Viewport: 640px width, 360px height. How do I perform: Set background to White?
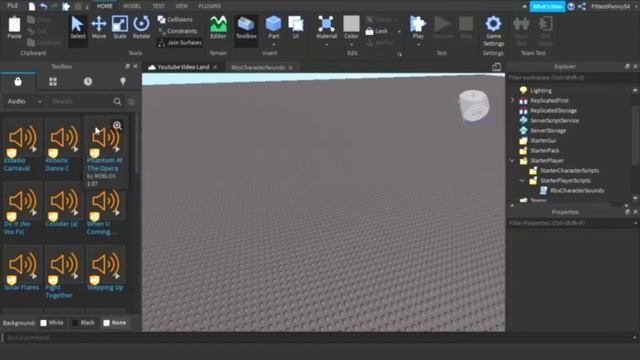(51, 323)
